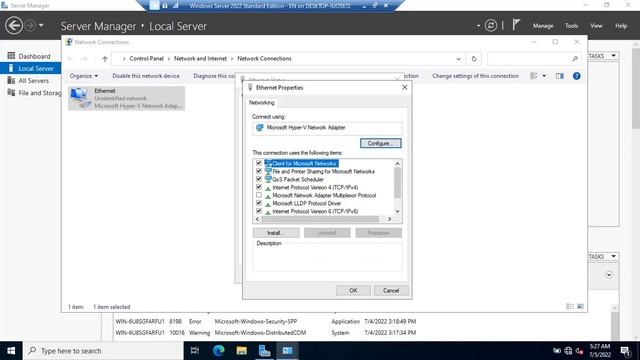Click the Server Manager navigation history dropdown arrow
The image size is (640, 360).
click(x=41, y=26)
